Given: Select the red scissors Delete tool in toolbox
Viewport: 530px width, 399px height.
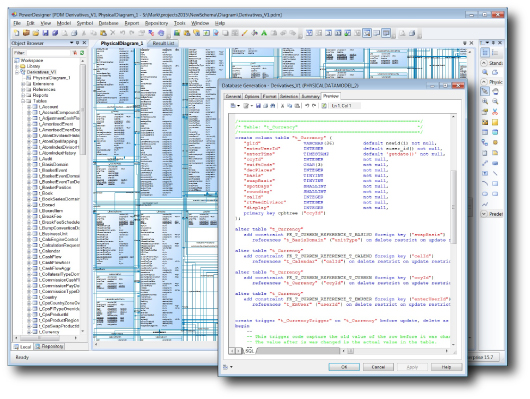Looking at the screenshot, I should point(495,112).
